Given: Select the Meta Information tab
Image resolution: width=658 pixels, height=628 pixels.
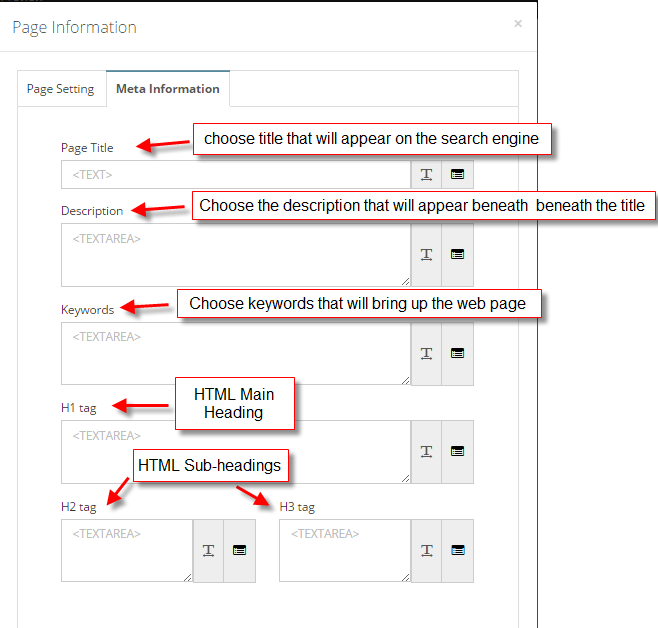Looking at the screenshot, I should [x=168, y=89].
